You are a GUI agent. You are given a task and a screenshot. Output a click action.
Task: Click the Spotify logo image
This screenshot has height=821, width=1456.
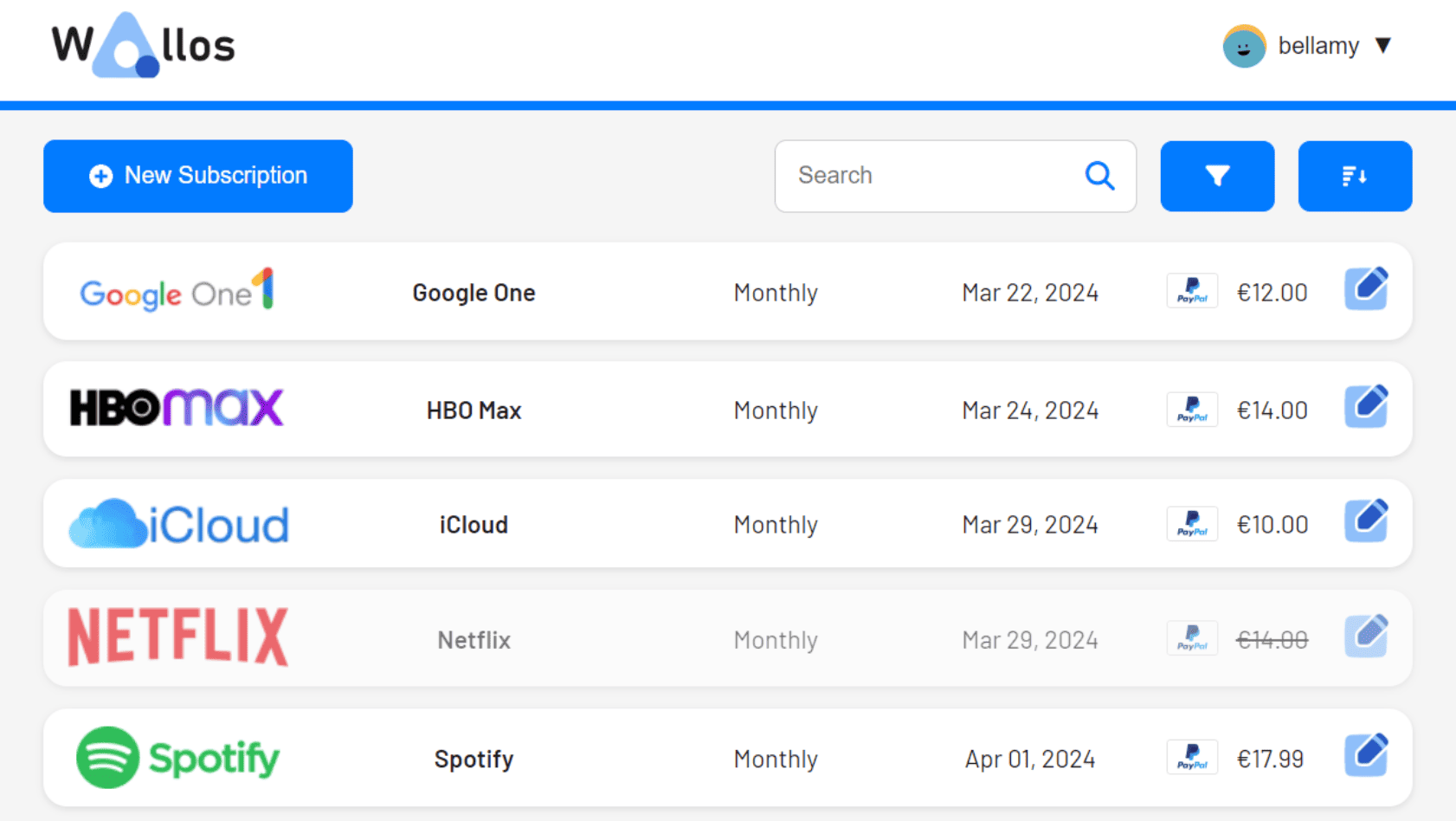click(177, 758)
